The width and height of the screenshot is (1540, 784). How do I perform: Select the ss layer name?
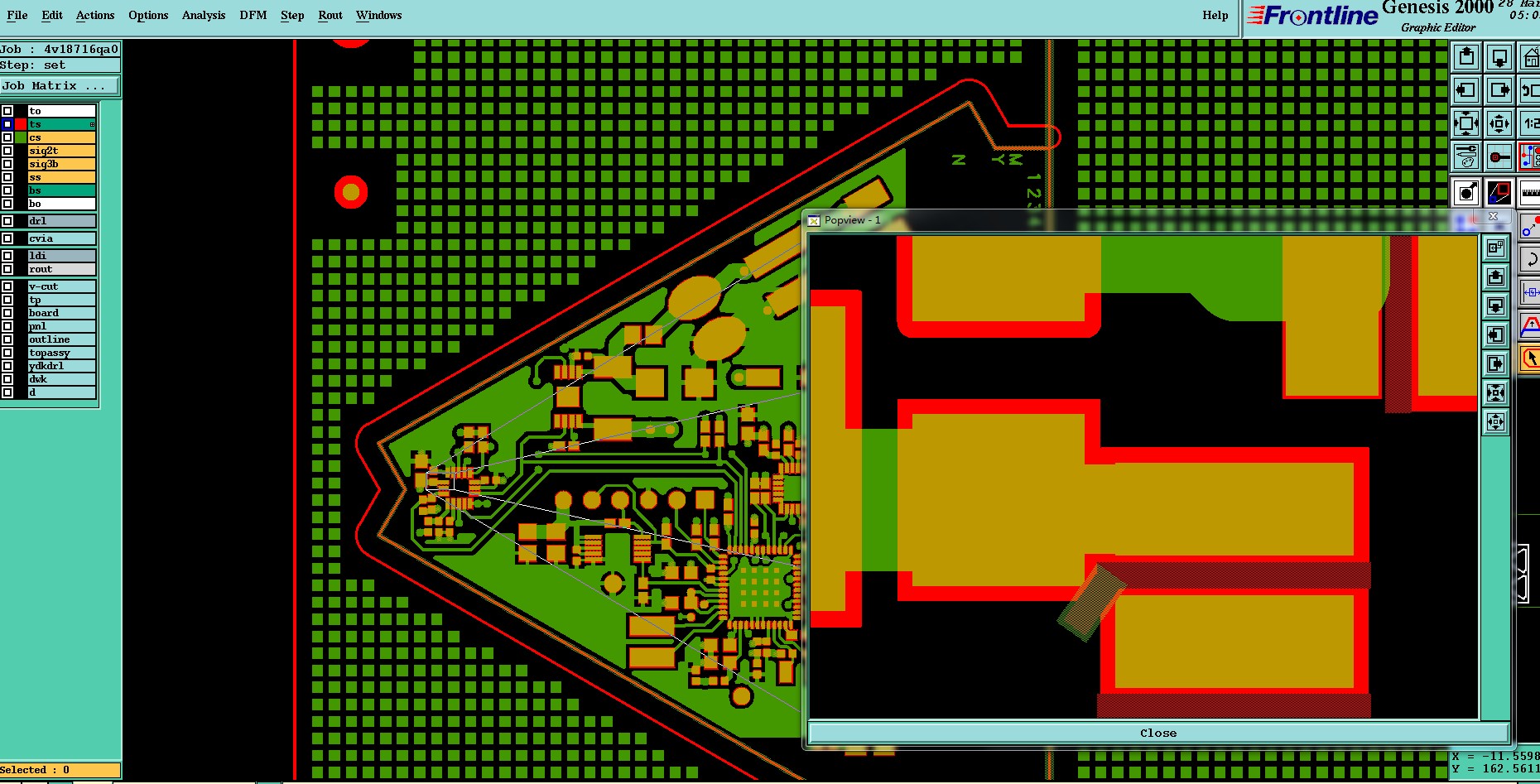(x=62, y=177)
